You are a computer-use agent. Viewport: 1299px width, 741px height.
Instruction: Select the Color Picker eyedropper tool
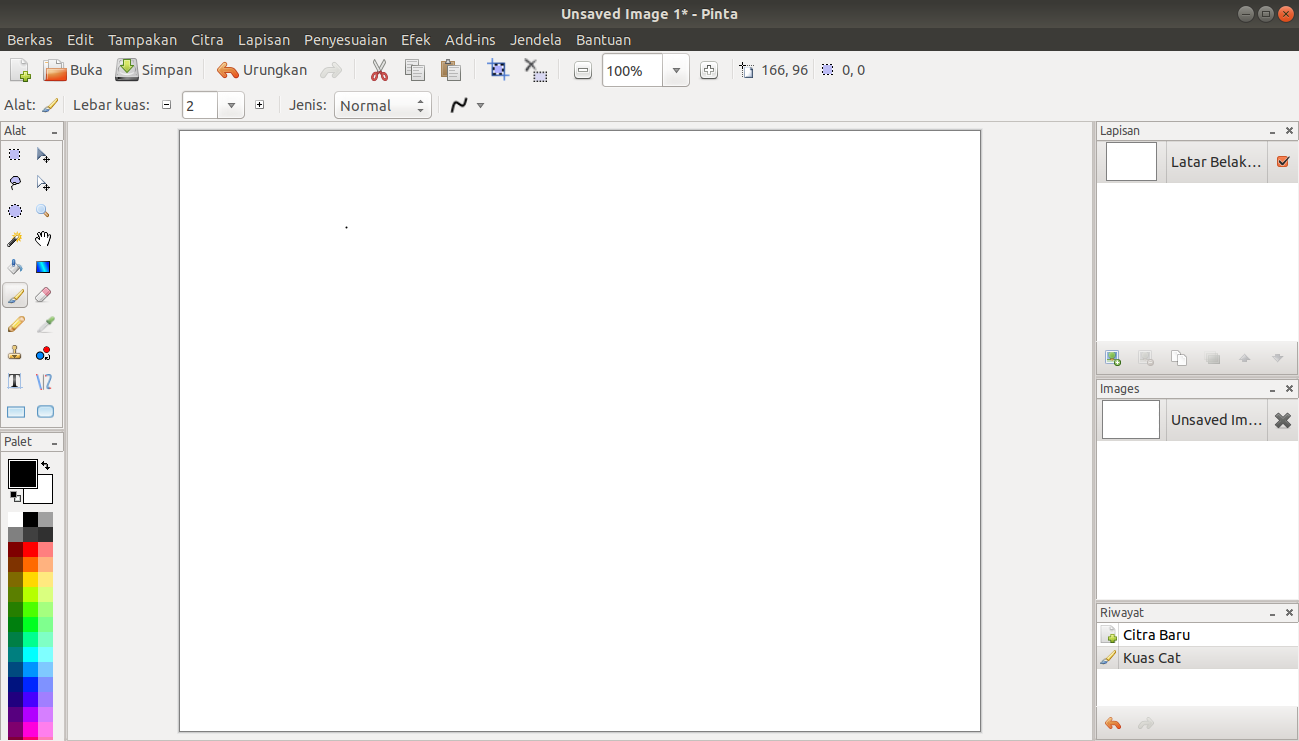[44, 324]
